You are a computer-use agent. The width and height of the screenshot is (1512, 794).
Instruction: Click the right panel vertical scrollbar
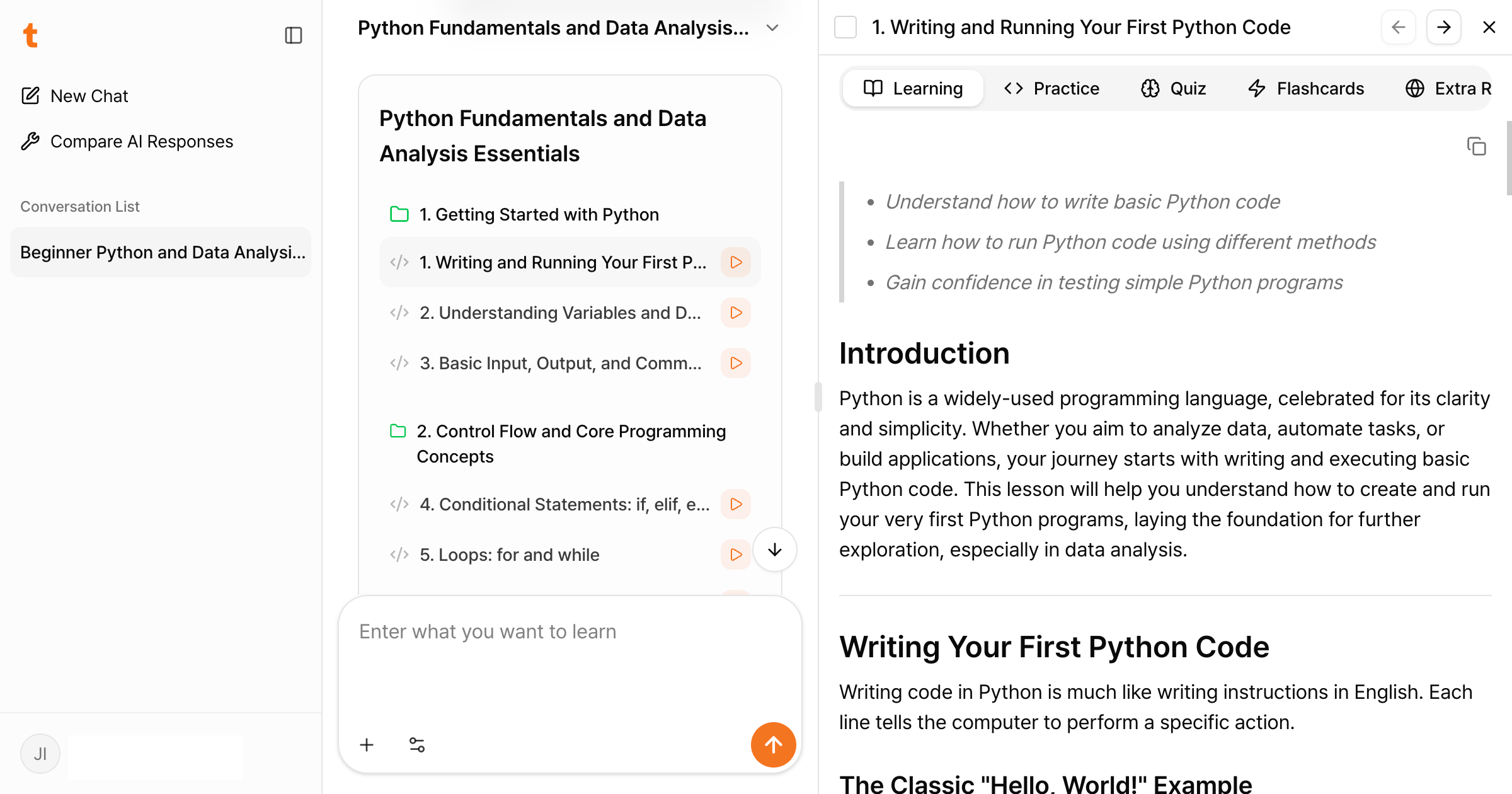point(1508,158)
